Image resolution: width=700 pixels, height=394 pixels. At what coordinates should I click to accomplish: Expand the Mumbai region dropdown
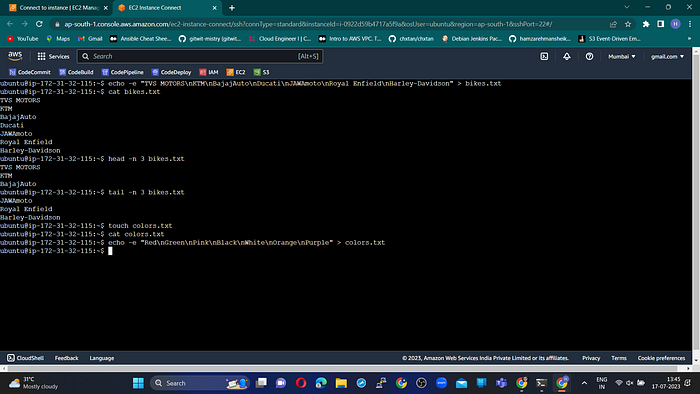(x=621, y=56)
